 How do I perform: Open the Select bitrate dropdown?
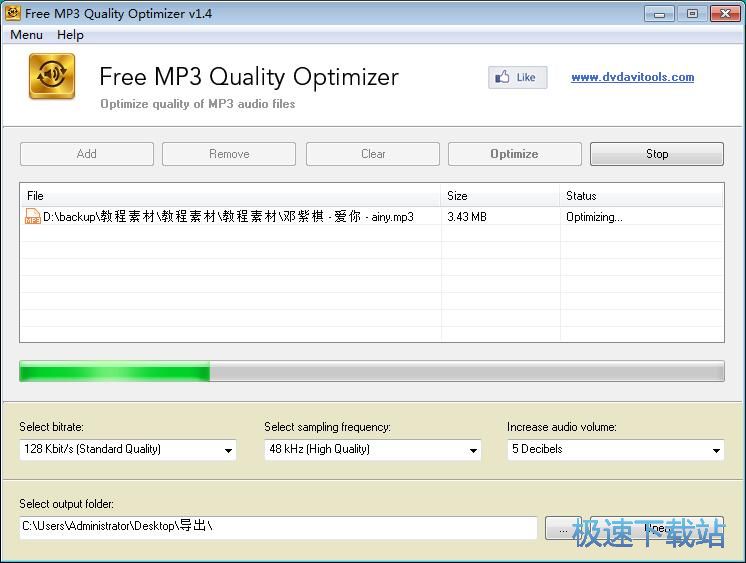click(128, 449)
